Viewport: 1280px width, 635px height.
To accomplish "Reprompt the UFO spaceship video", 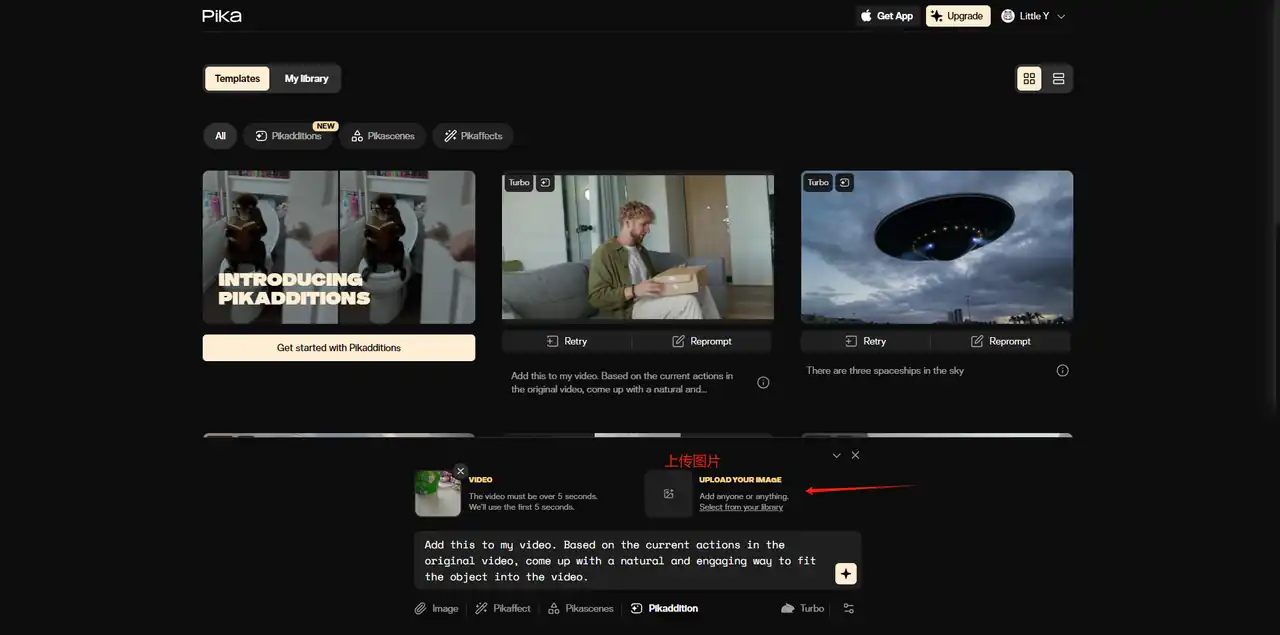I will [1001, 341].
